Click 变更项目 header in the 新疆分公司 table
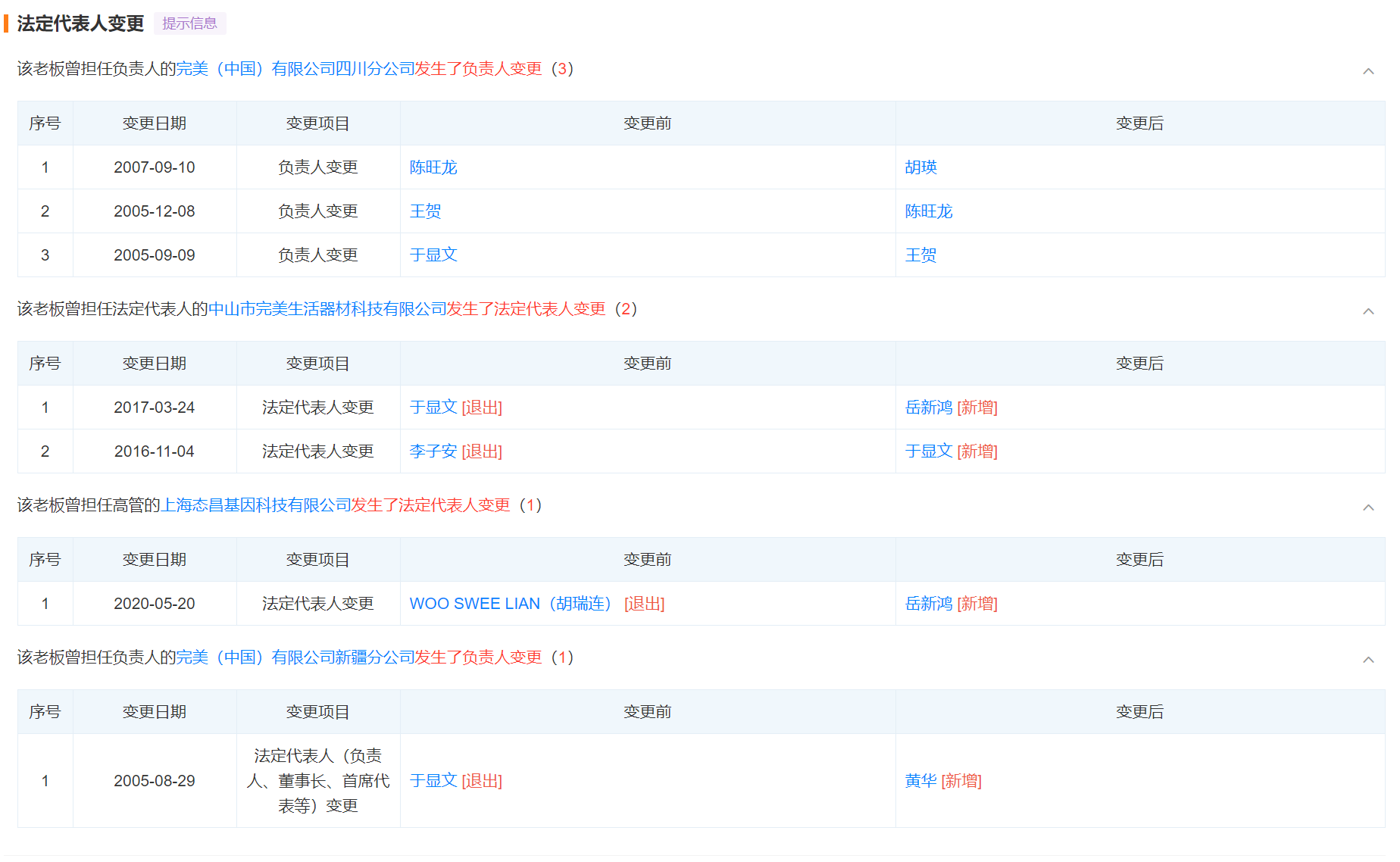 [x=318, y=712]
